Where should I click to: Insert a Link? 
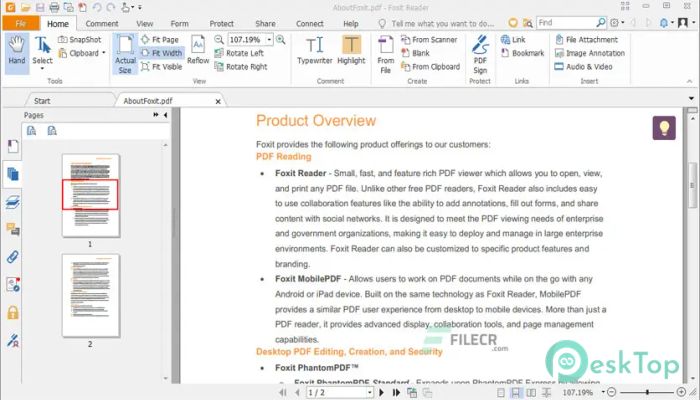tap(513, 40)
